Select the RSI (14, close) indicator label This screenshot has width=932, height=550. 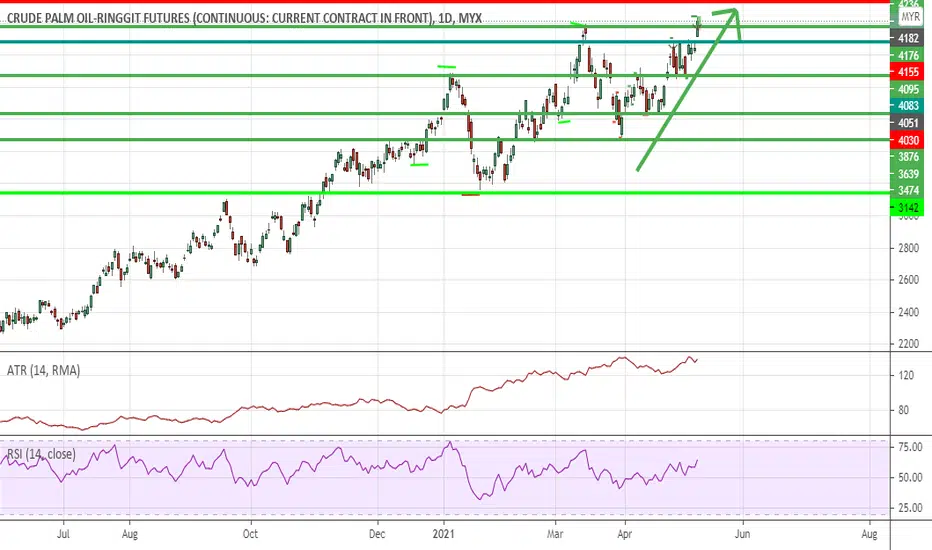pyautogui.click(x=41, y=454)
